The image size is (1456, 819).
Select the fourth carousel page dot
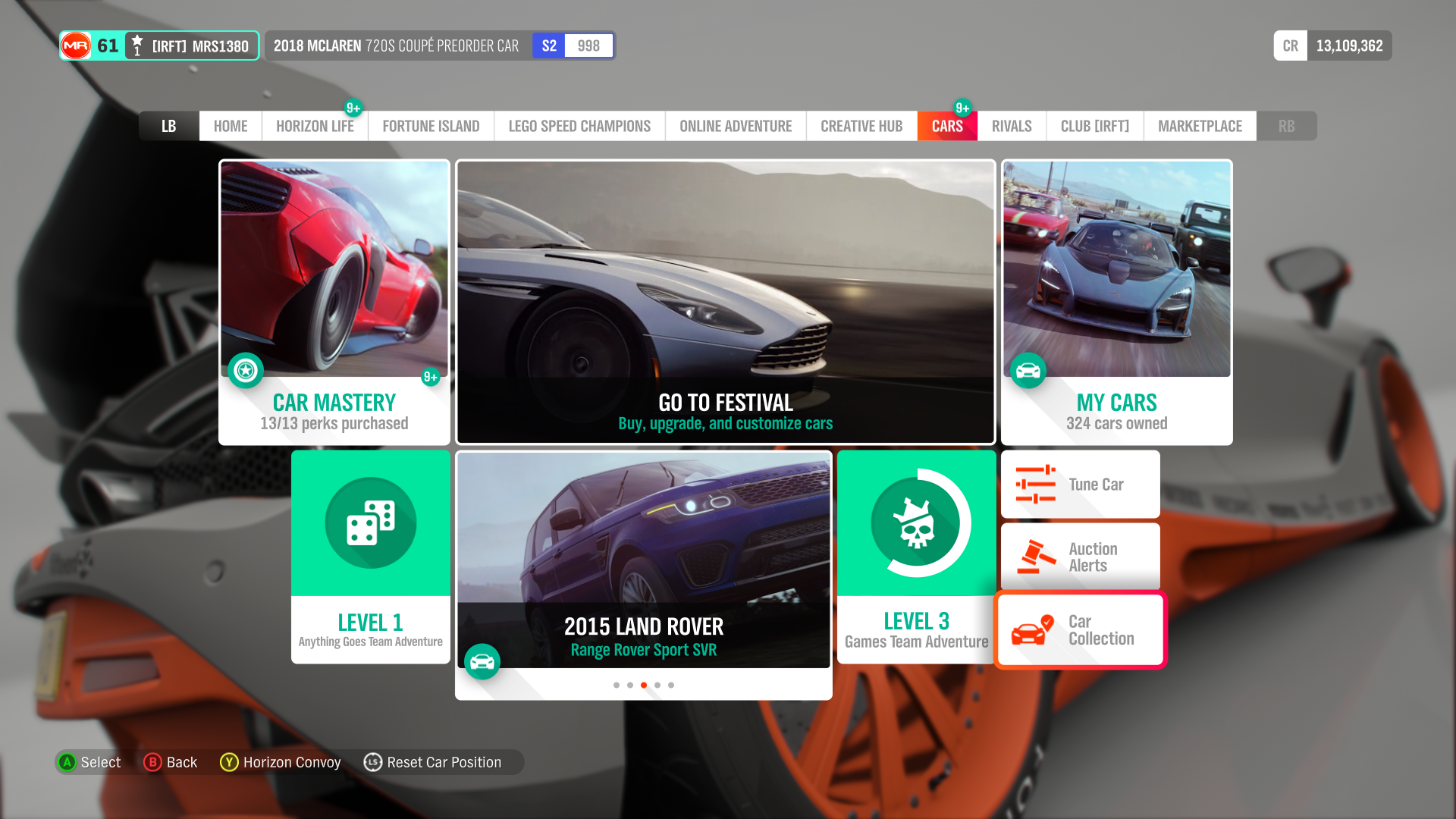pyautogui.click(x=657, y=685)
